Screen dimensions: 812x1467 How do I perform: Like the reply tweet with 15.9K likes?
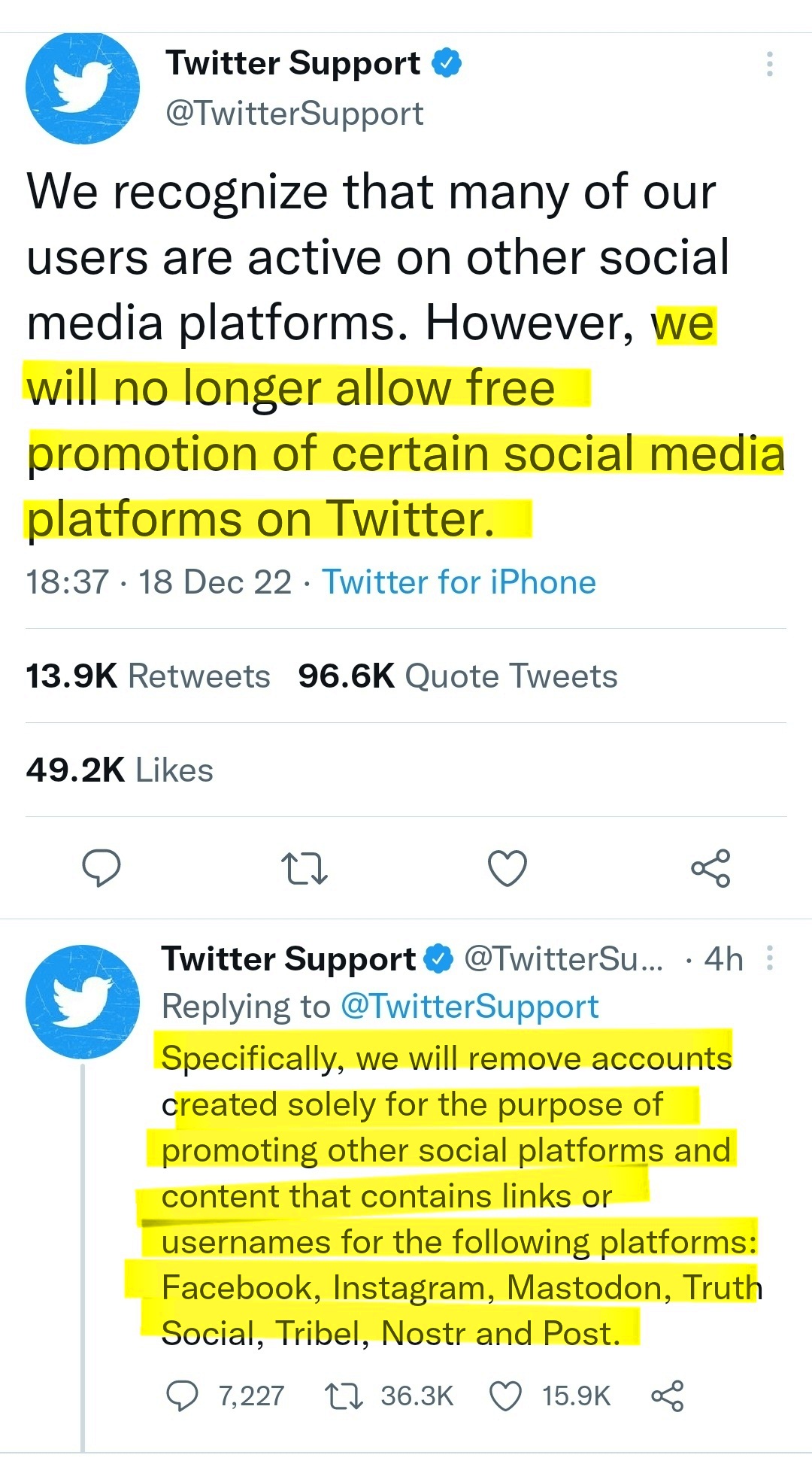[x=505, y=1396]
